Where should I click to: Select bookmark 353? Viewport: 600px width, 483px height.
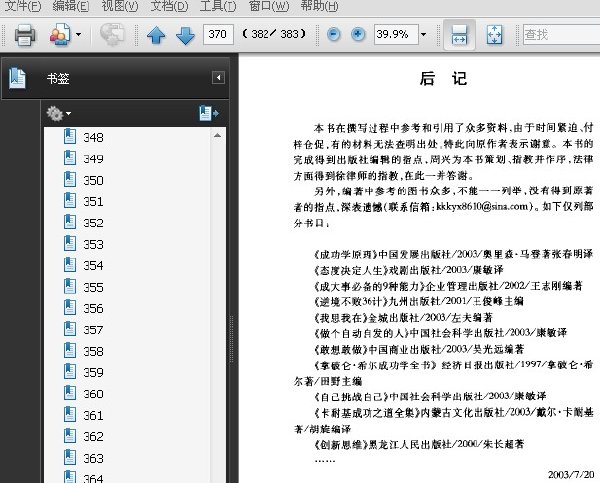tap(93, 244)
